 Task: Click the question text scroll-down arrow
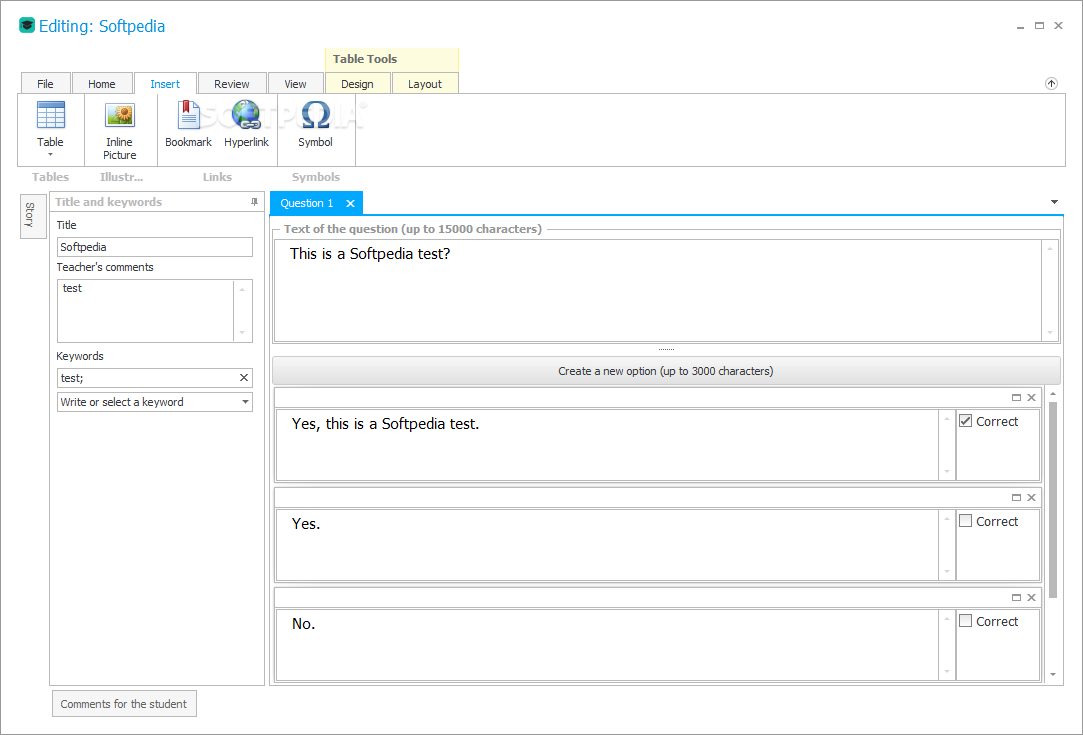point(1050,332)
